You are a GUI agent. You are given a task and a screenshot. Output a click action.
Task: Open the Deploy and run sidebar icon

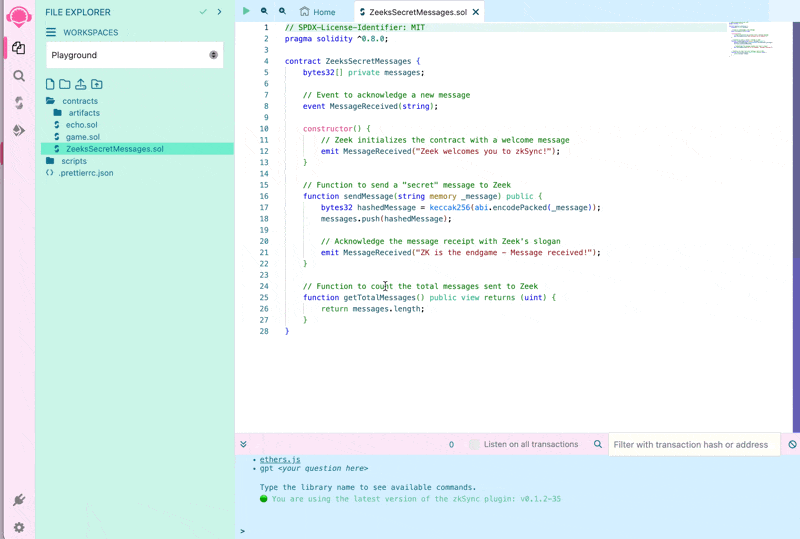[19, 131]
